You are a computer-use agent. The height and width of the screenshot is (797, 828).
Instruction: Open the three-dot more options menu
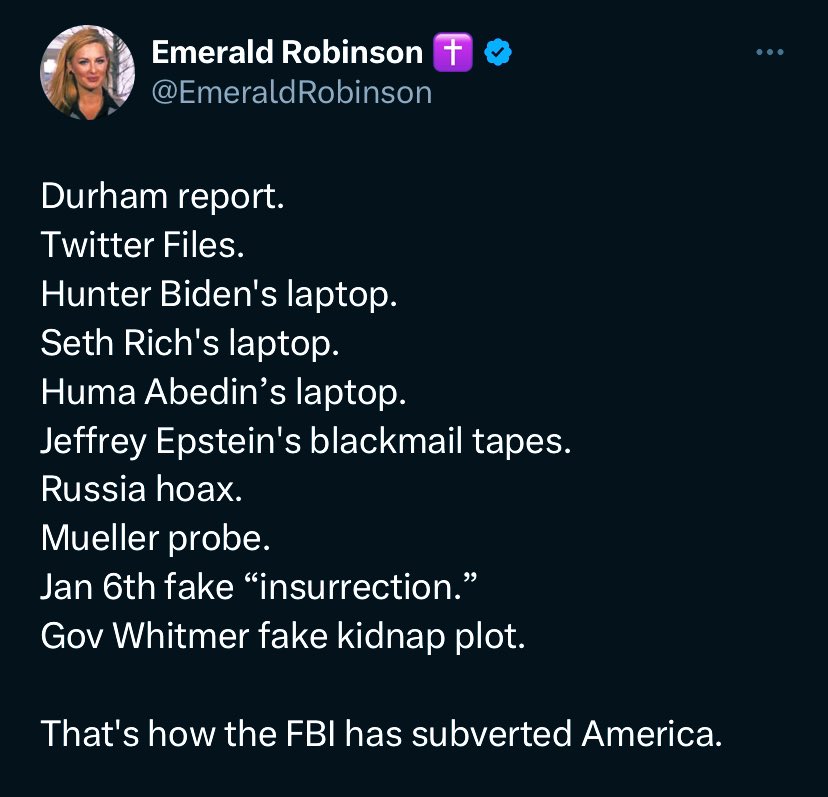coord(770,53)
